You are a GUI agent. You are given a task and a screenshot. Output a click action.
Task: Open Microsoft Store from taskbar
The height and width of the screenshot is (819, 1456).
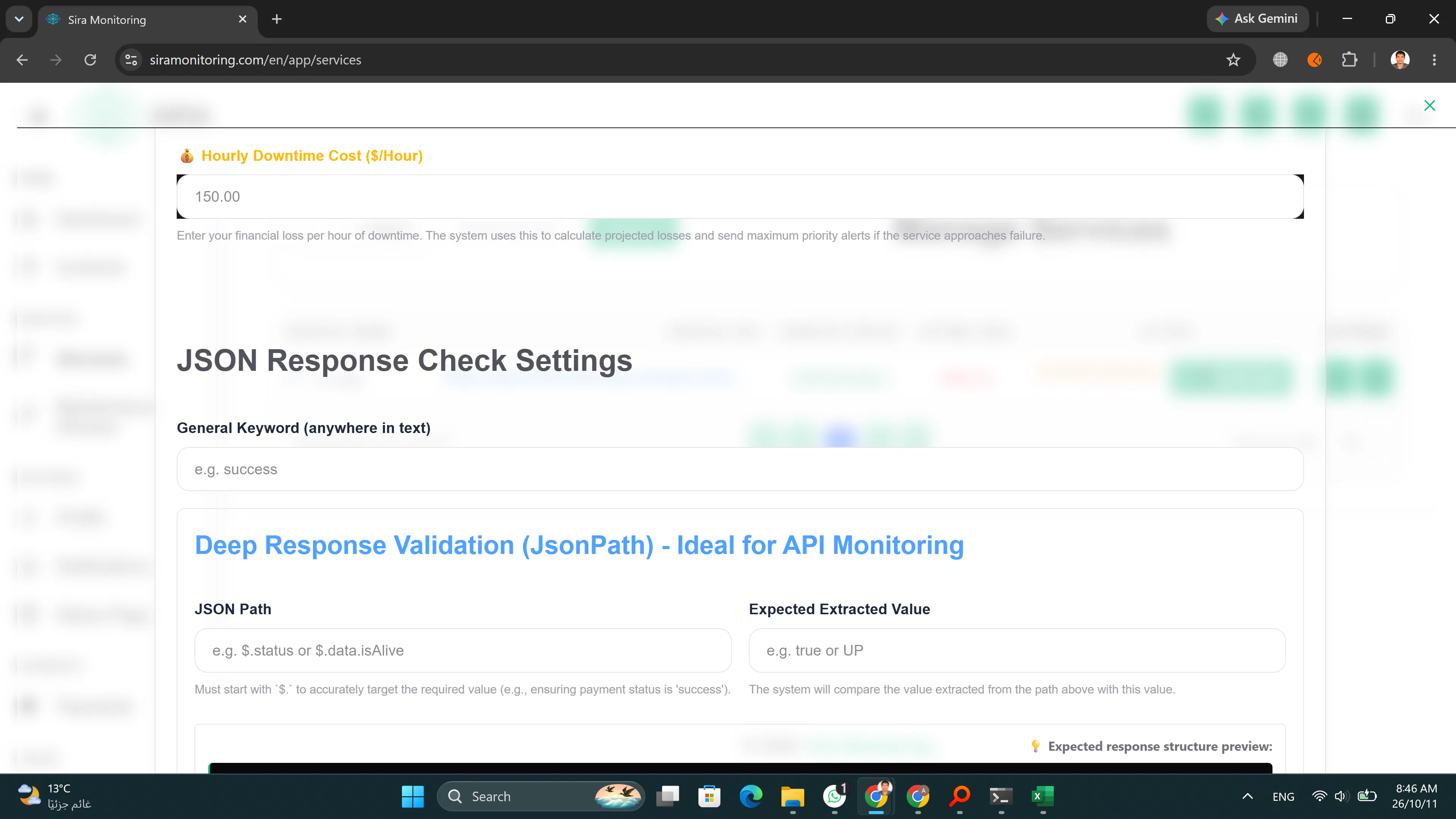click(x=709, y=796)
